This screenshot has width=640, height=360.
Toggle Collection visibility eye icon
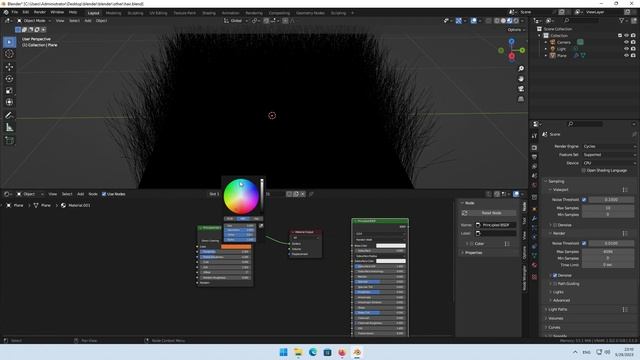coord(627,36)
